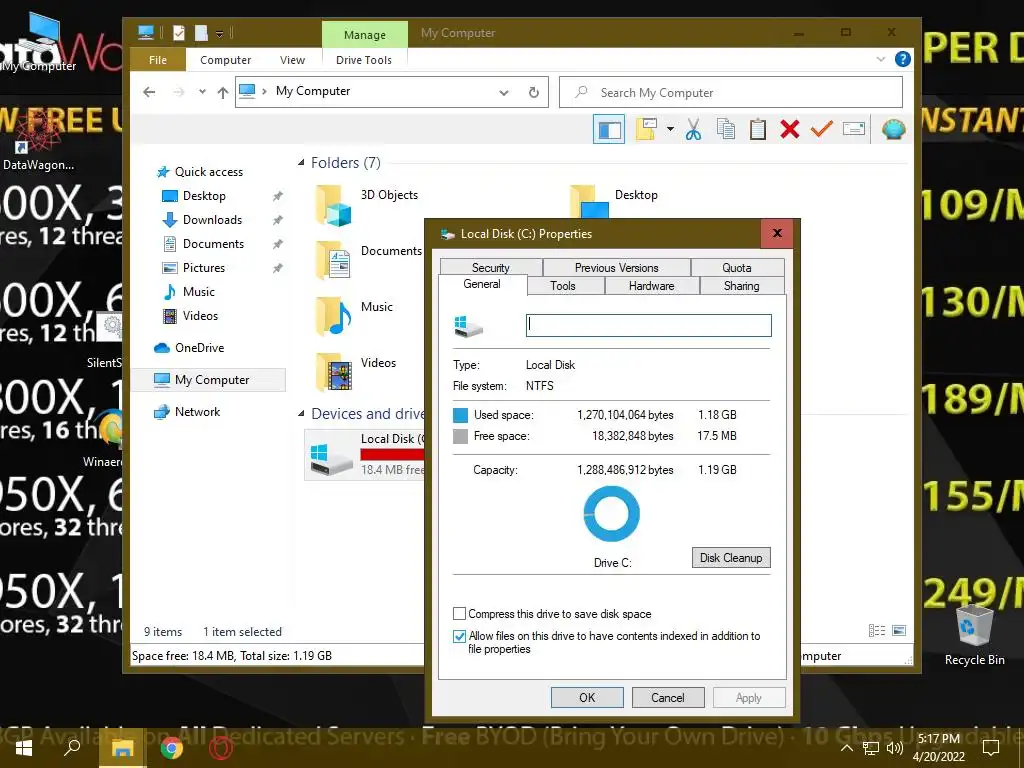Screen dimensions: 1024x768
Task: Click Cancel in the properties dialog
Action: [668, 697]
